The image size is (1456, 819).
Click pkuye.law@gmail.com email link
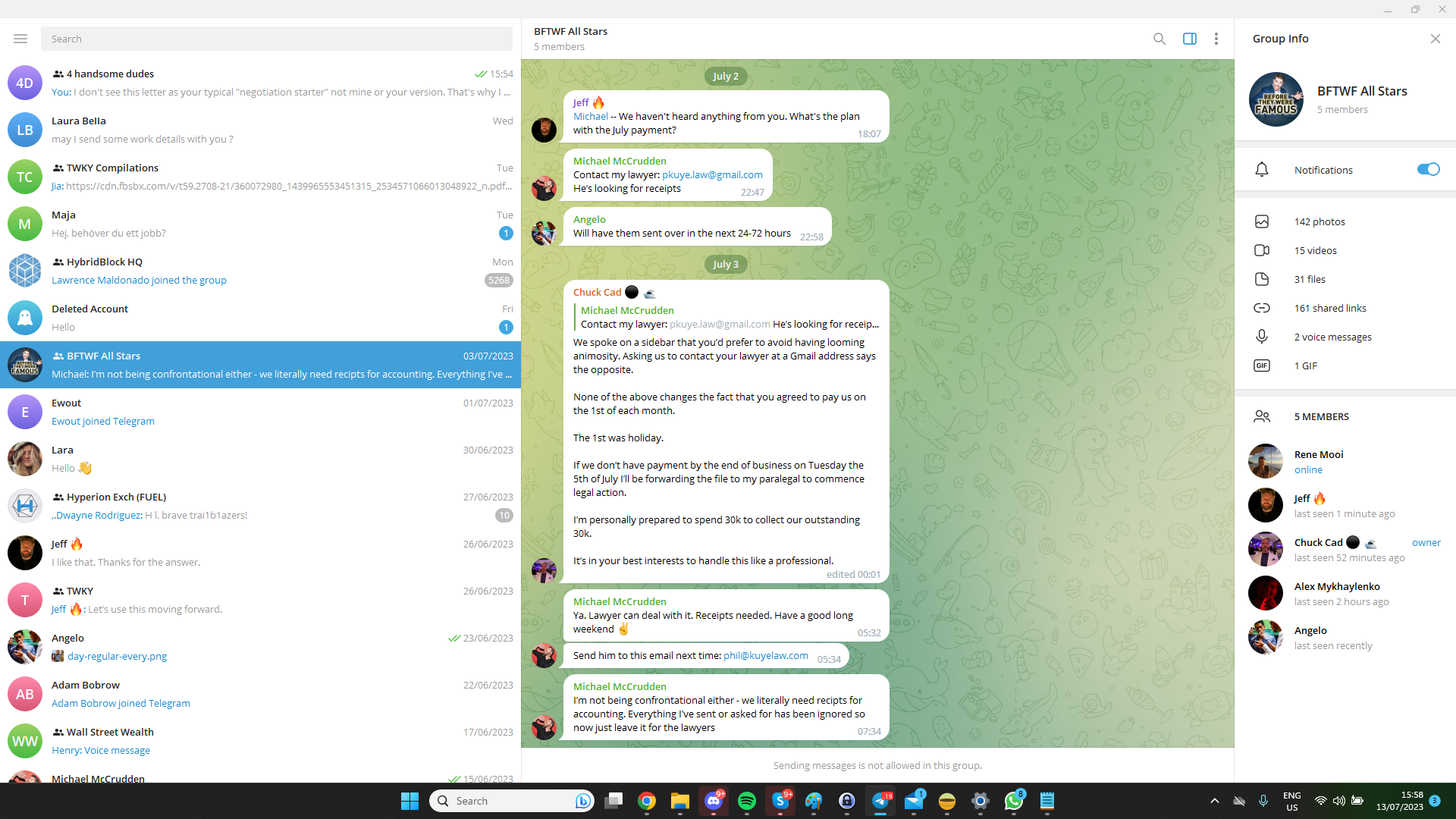[712, 175]
